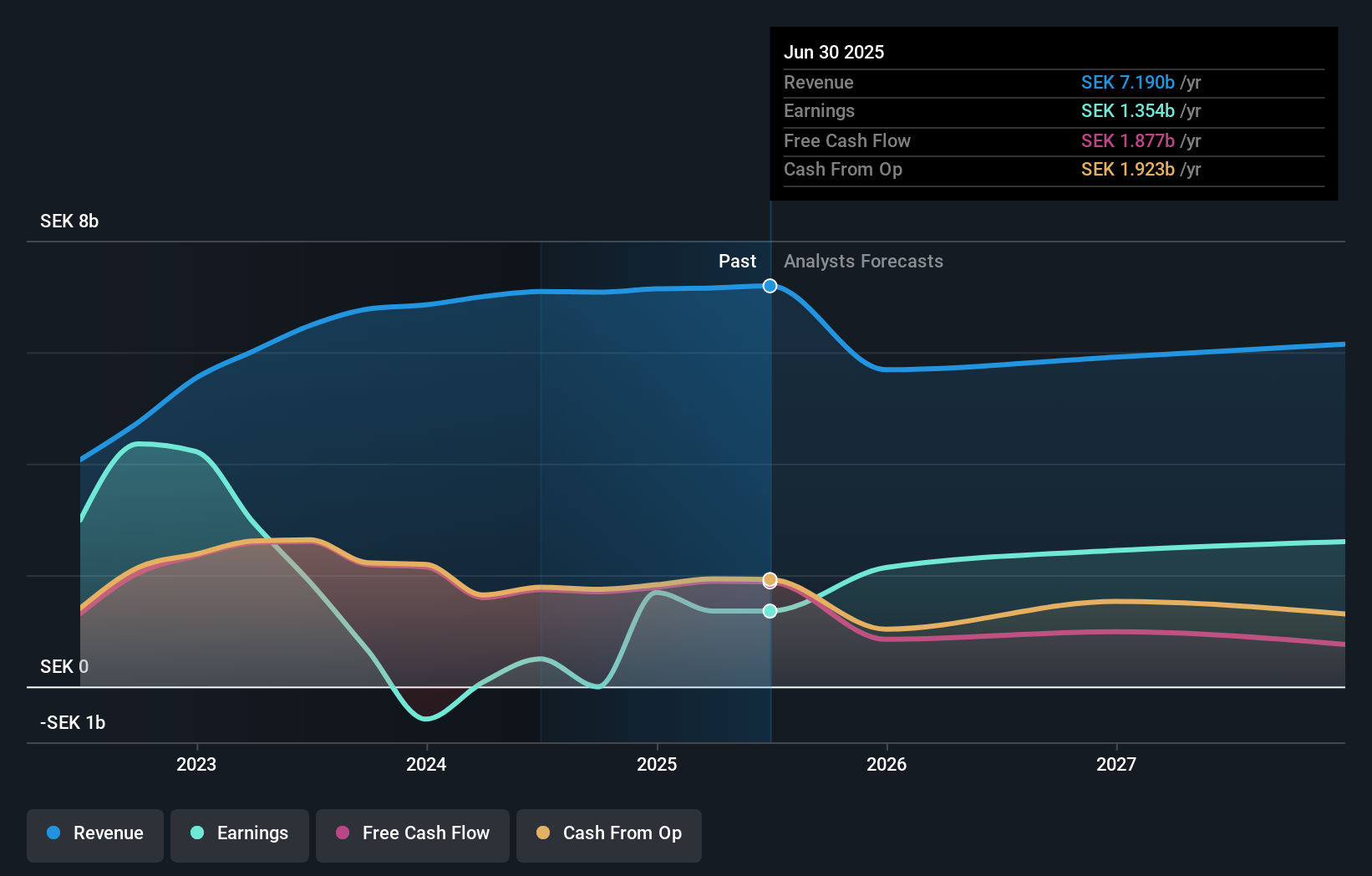Select the Analysts Forecasts section label
This screenshot has height=876, width=1372.
863,261
